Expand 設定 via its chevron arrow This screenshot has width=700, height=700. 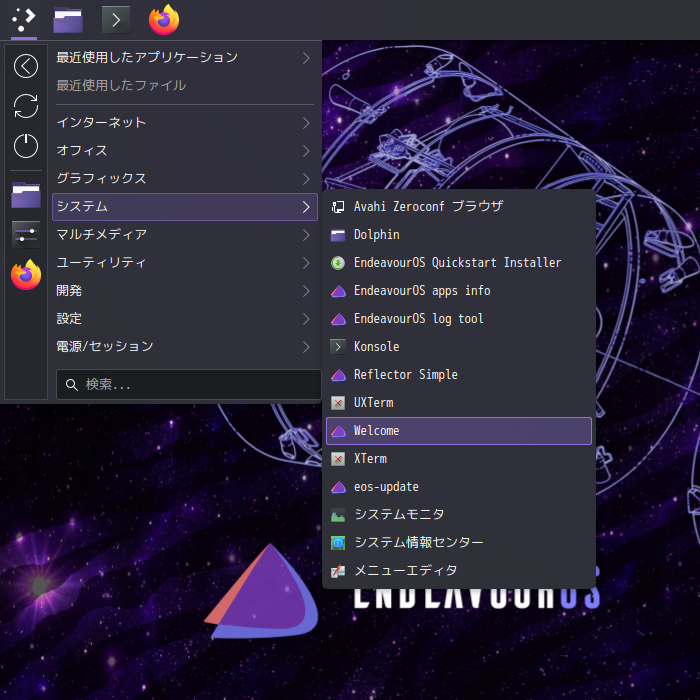point(306,319)
